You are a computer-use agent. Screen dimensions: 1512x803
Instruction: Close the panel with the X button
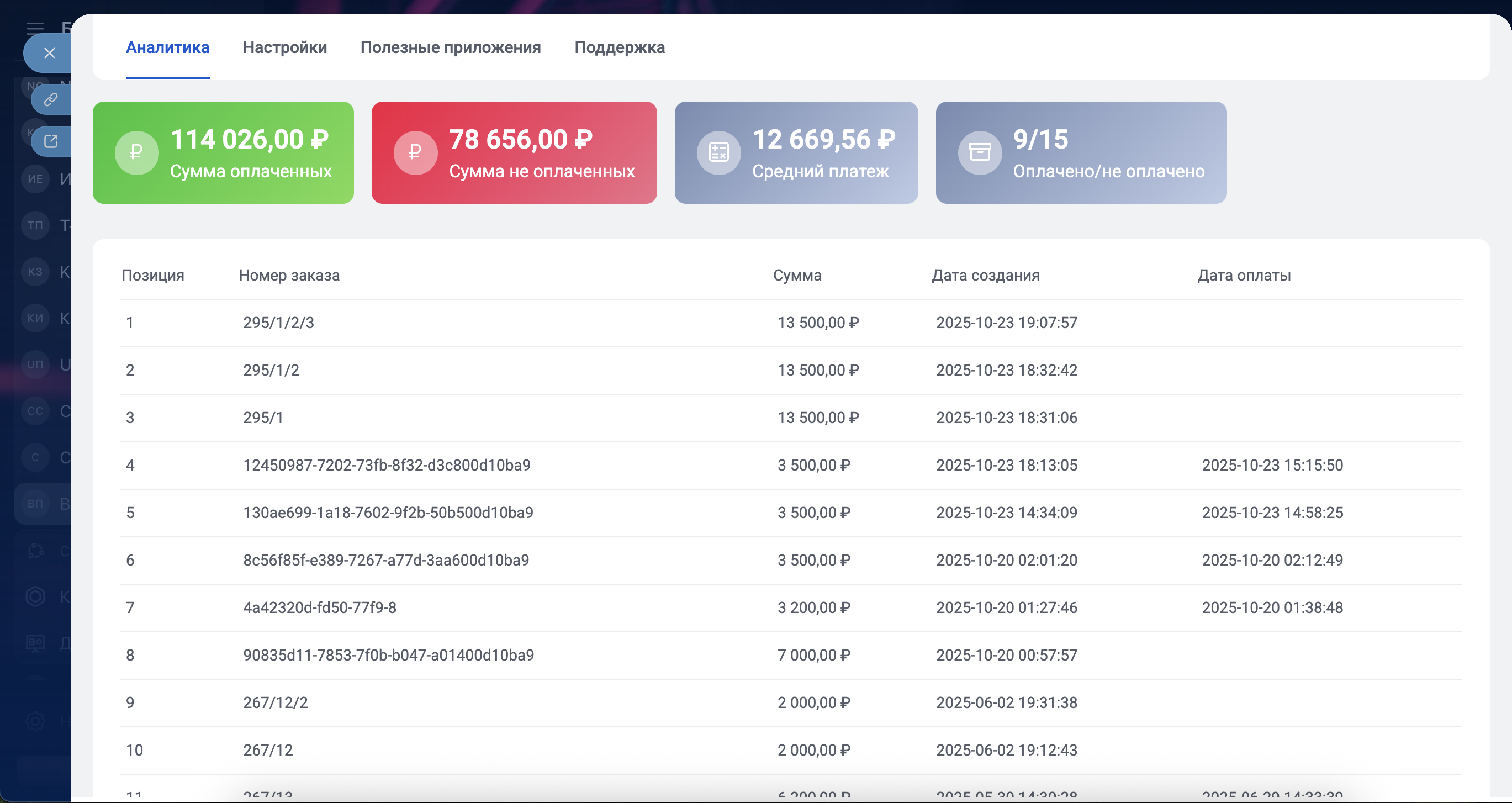pos(49,53)
